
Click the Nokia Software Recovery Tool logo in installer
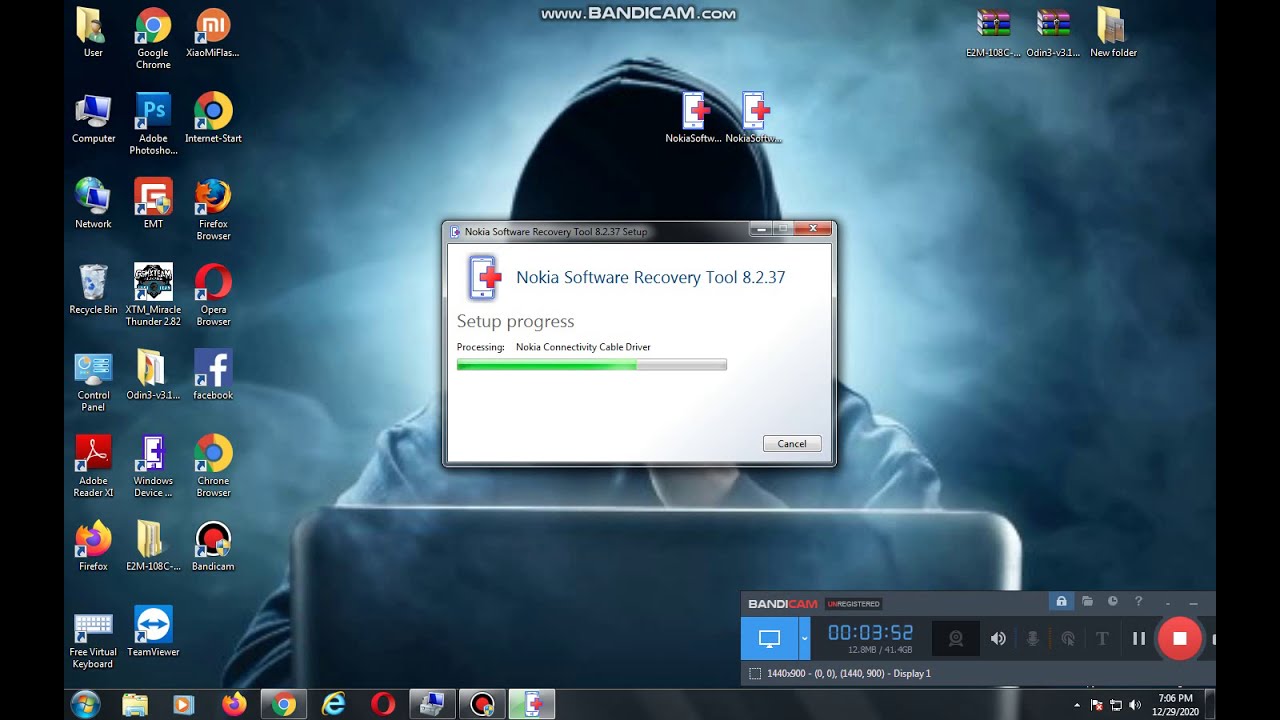(x=484, y=277)
